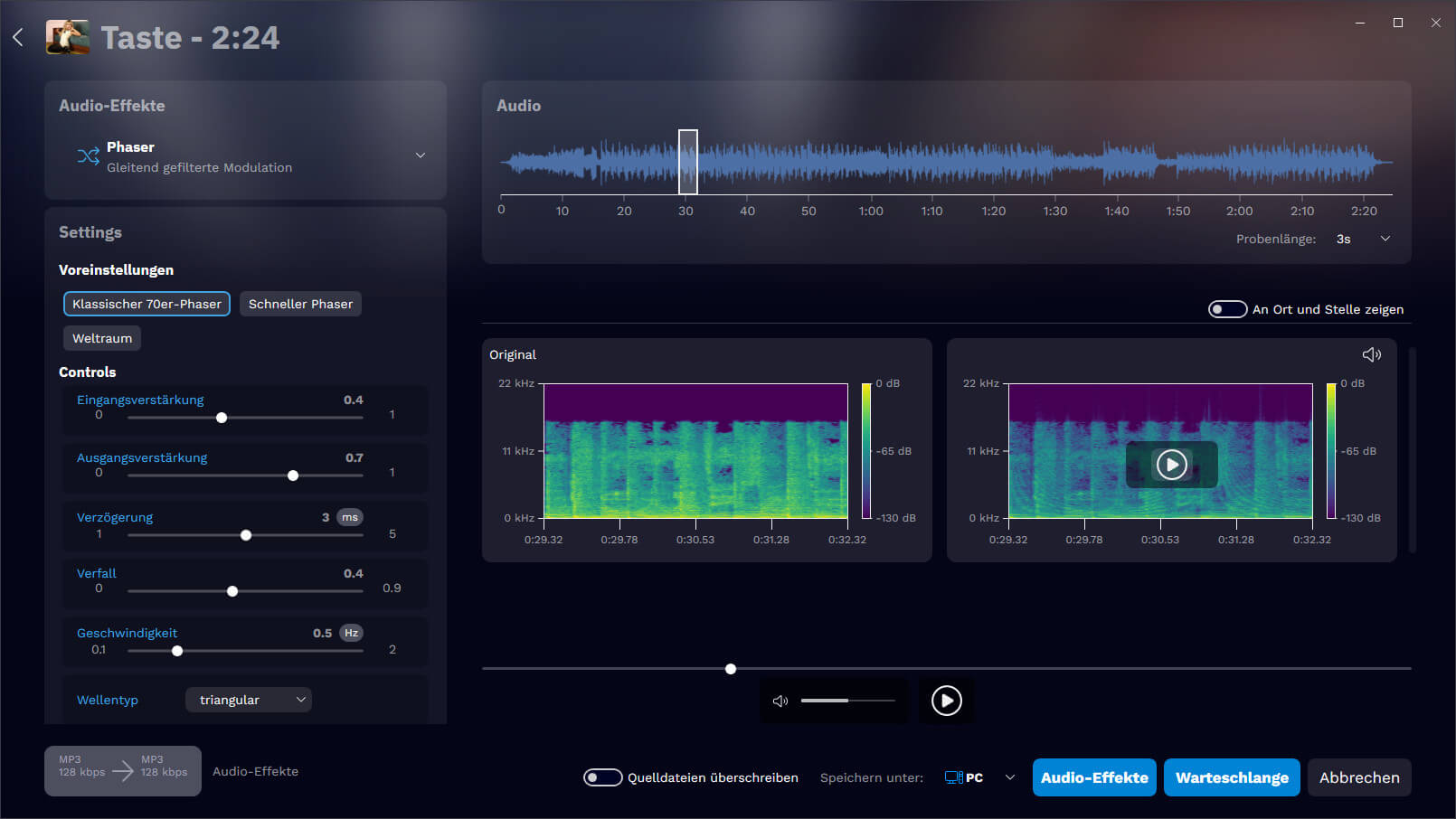Click the Phaser shuffle effect icon
Image resolution: width=1456 pixels, height=819 pixels.
pos(88,155)
